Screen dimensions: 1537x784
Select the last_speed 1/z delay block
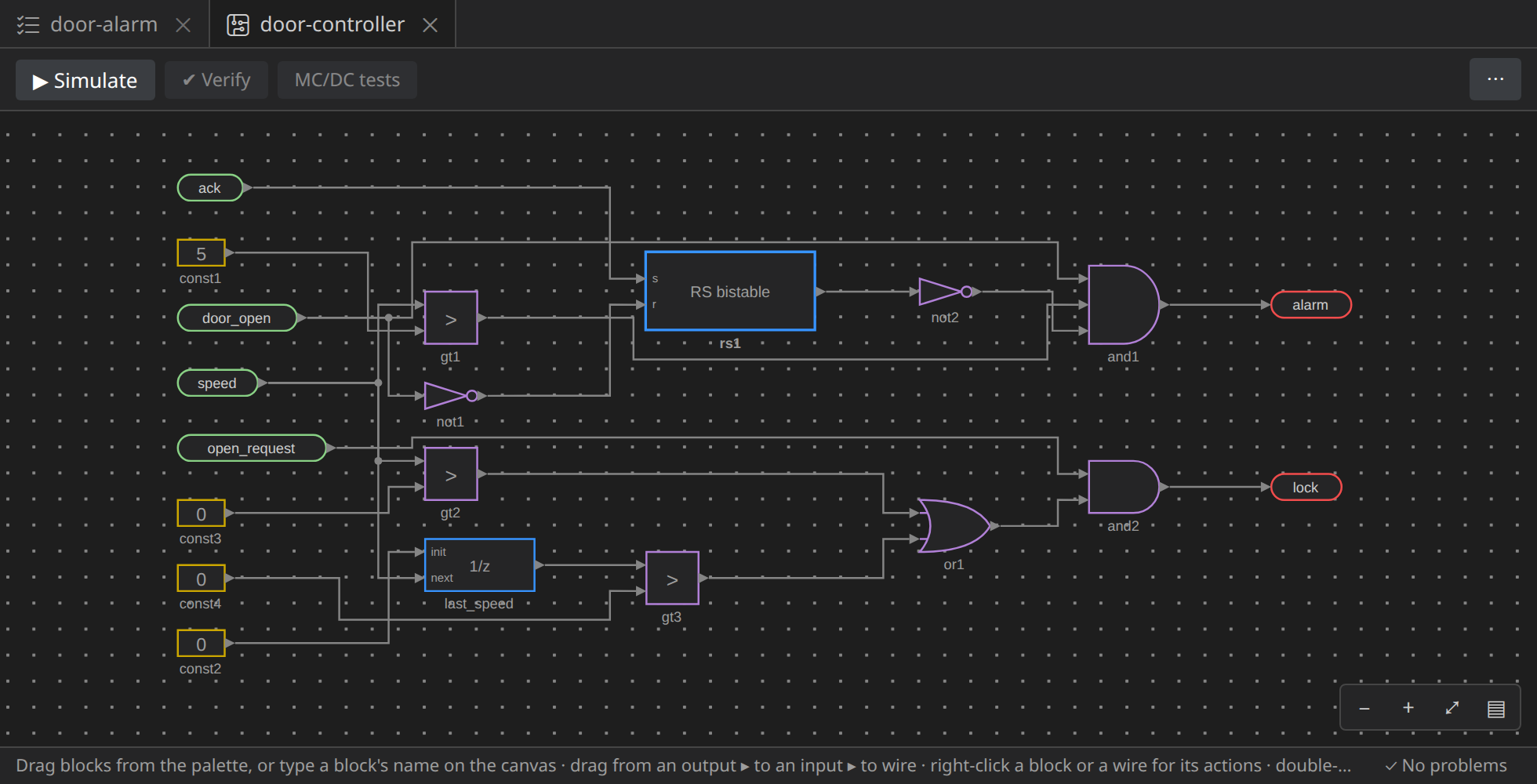click(x=480, y=565)
